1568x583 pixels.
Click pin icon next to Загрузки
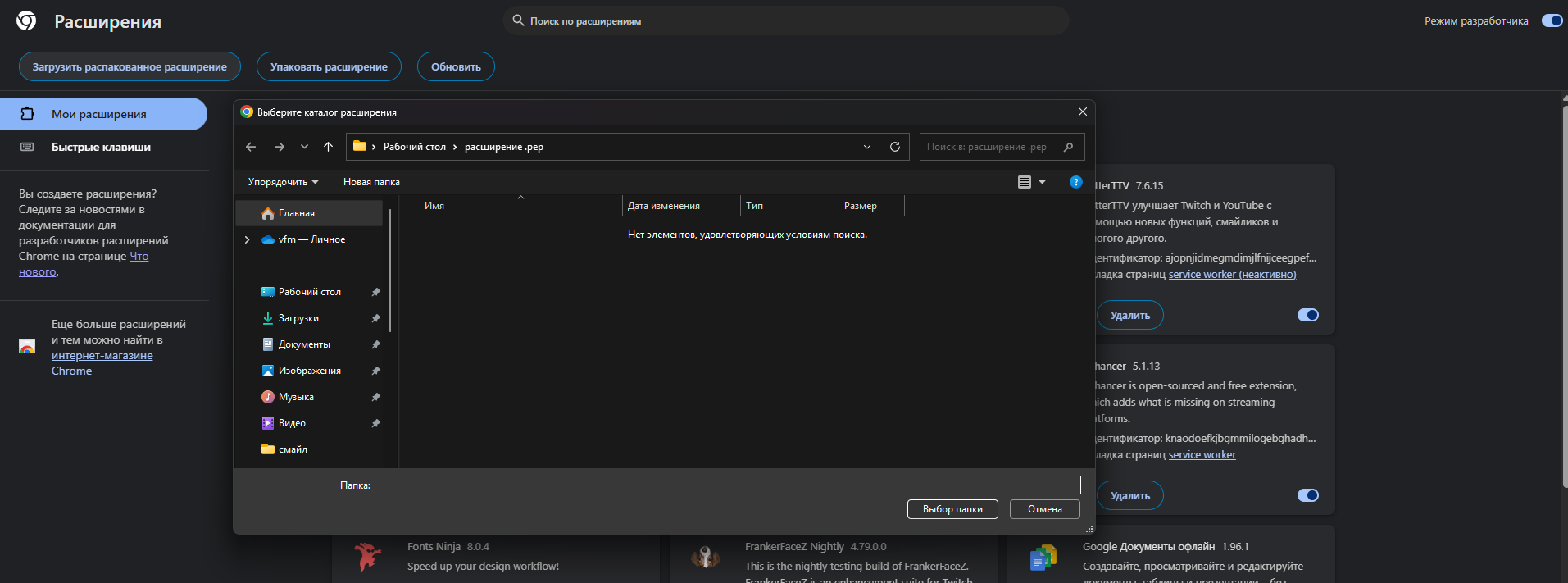point(375,318)
